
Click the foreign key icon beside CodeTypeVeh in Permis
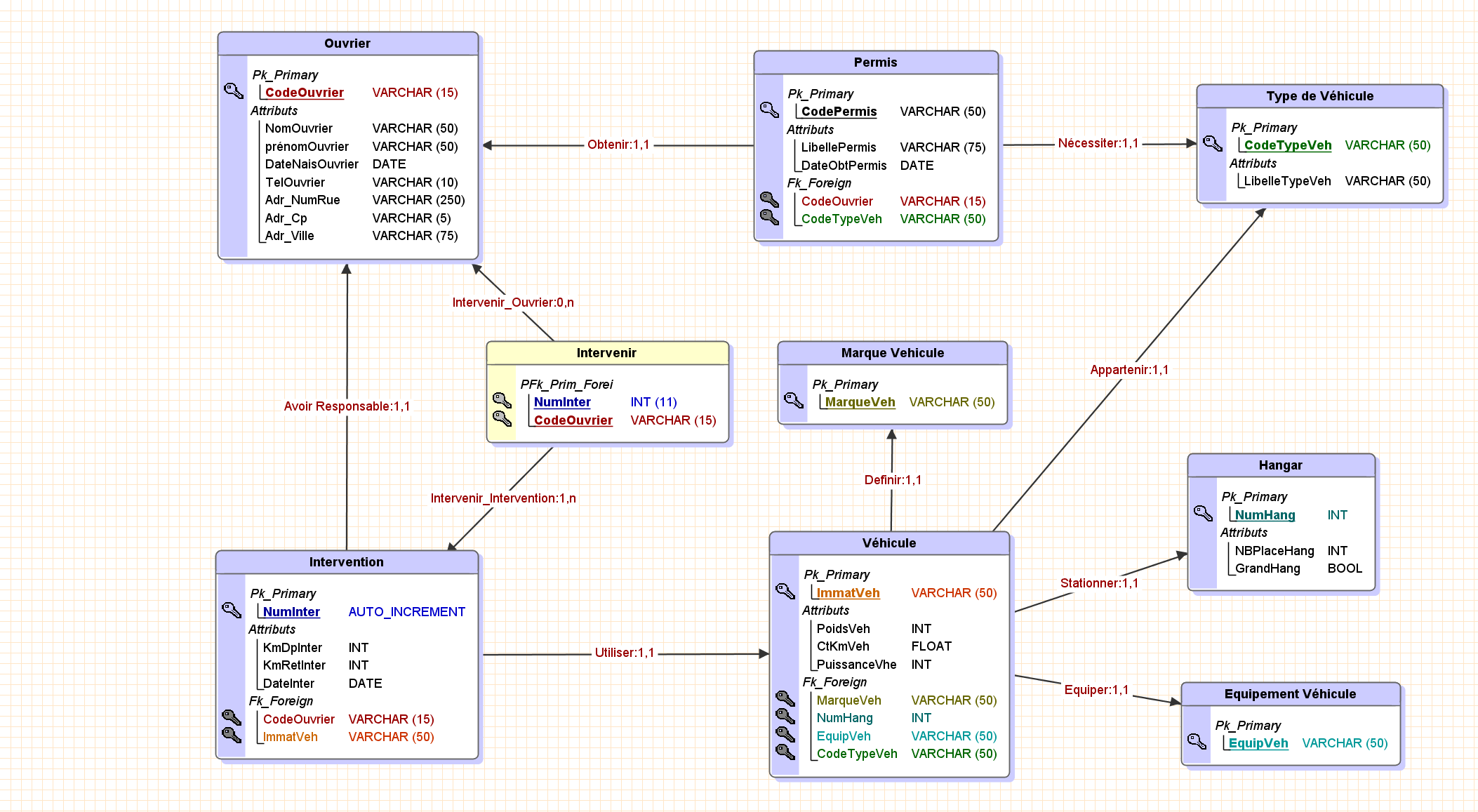coord(770,217)
